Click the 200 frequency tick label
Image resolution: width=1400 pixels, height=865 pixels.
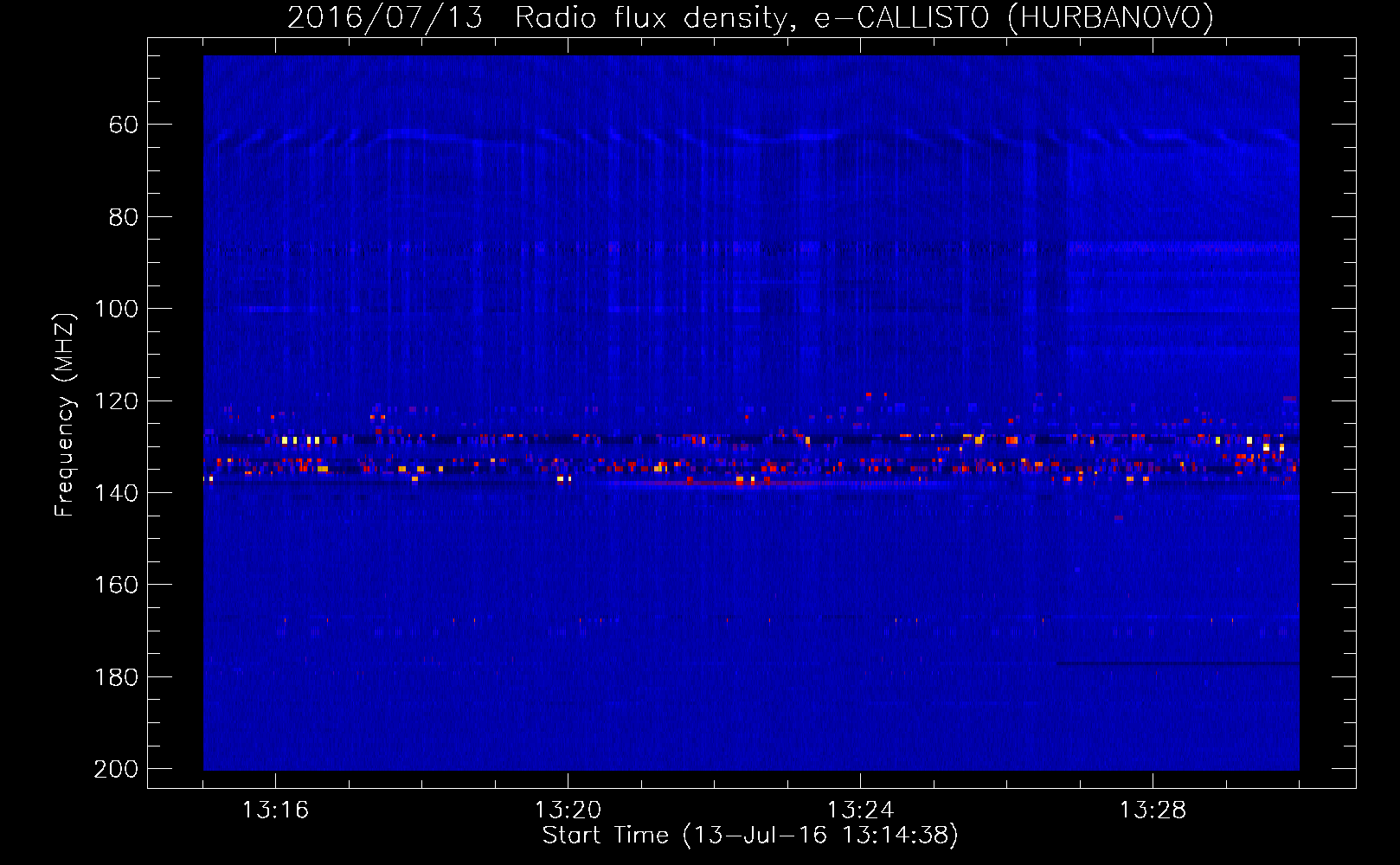(x=117, y=769)
